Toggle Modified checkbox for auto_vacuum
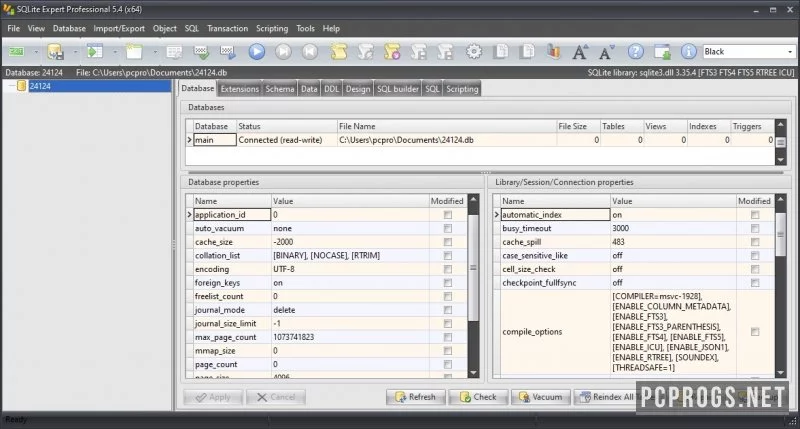This screenshot has width=800, height=429. [x=447, y=229]
